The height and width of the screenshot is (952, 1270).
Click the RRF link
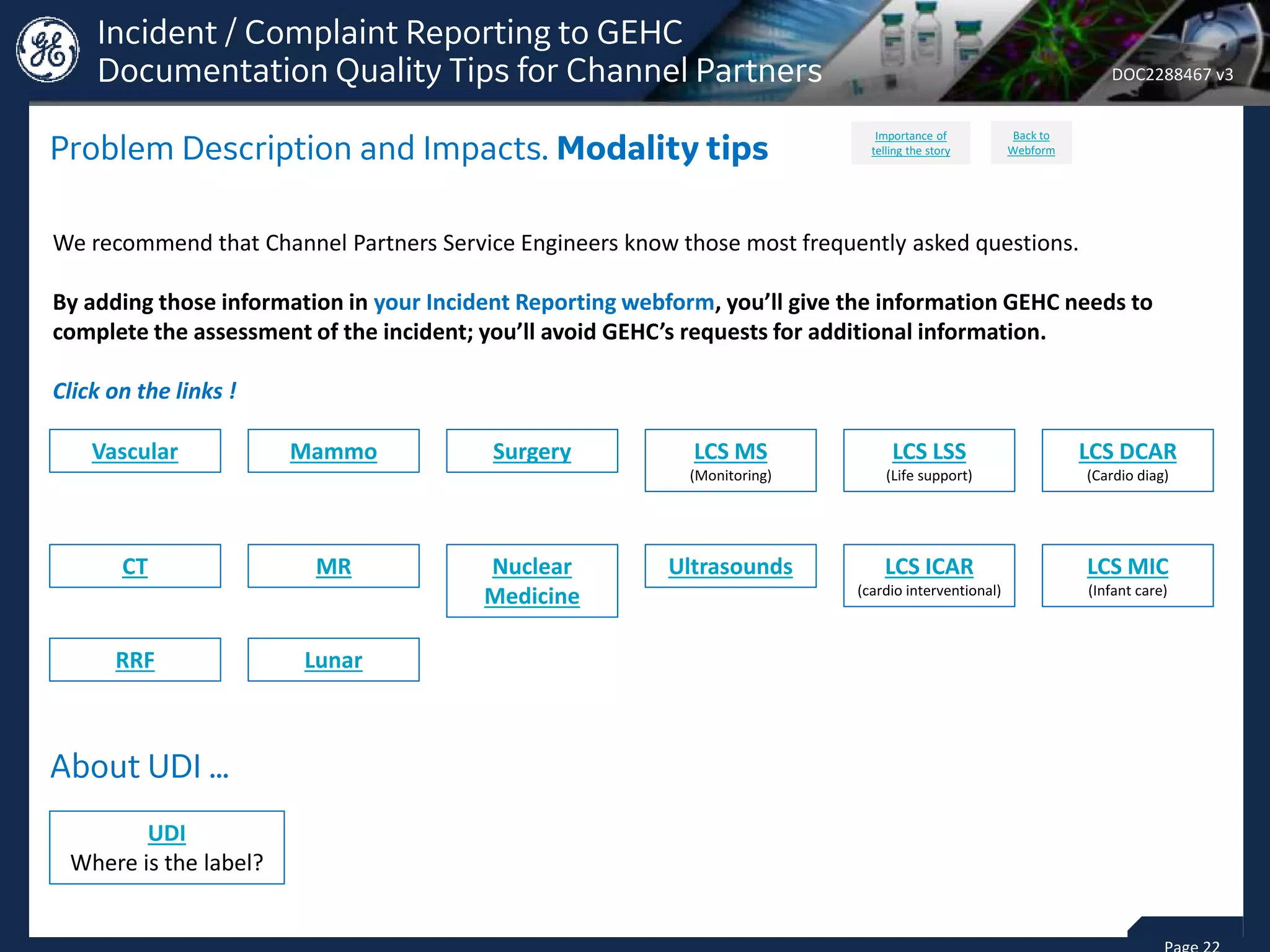pos(135,660)
